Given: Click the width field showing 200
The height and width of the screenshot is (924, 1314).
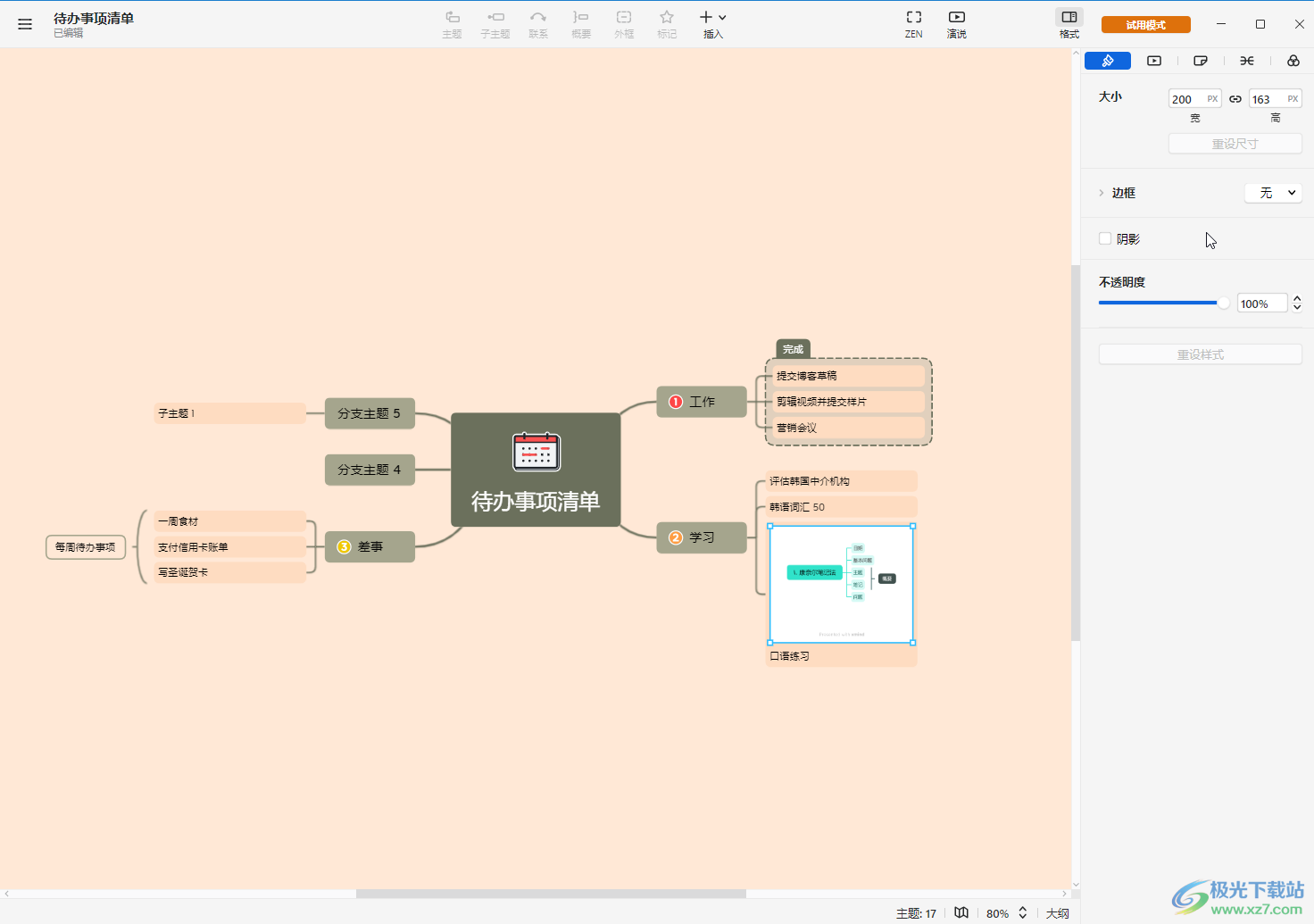Looking at the screenshot, I should coord(1194,99).
